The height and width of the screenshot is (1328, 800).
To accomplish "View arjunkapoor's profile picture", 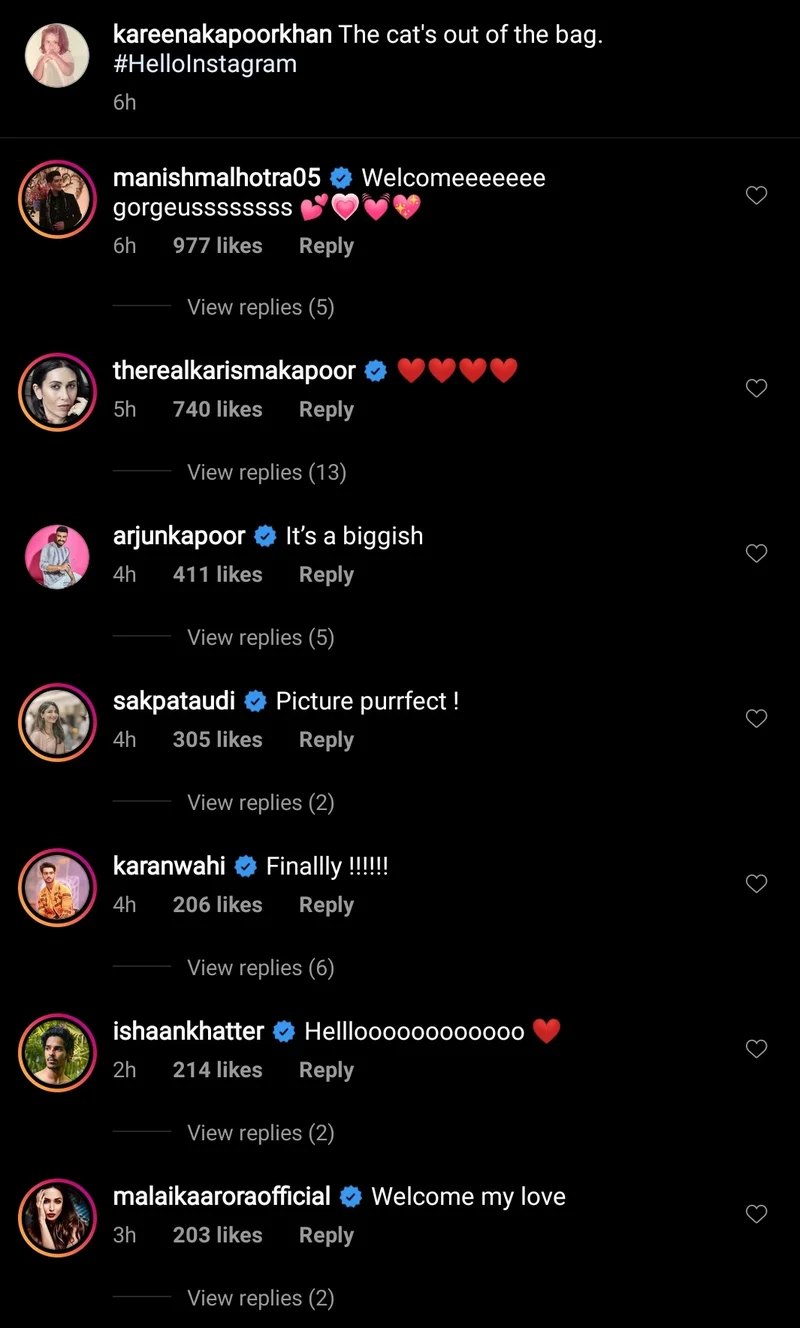I will (57, 554).
